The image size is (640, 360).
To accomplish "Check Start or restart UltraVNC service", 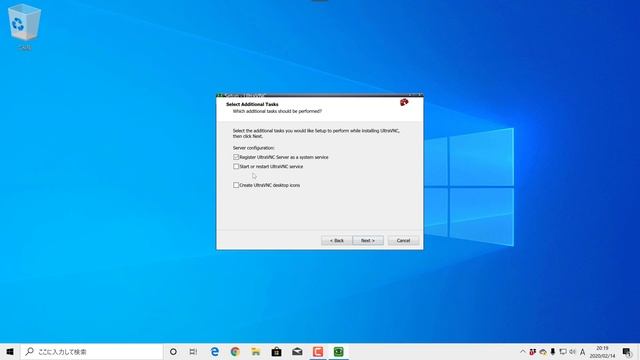I will (236, 167).
